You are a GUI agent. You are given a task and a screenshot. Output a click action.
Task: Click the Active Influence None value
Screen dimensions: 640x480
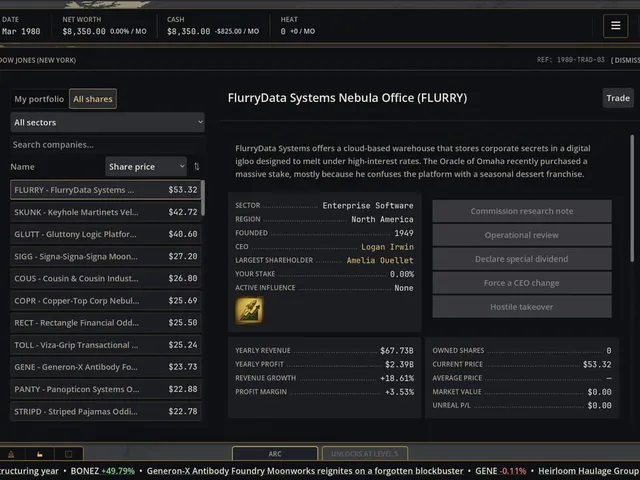tap(404, 288)
